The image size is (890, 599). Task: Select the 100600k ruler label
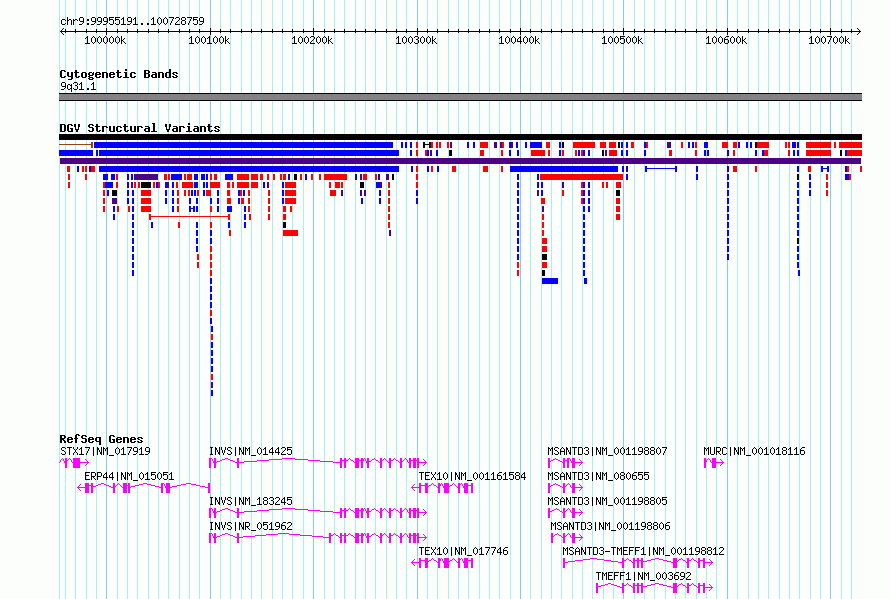tap(726, 40)
